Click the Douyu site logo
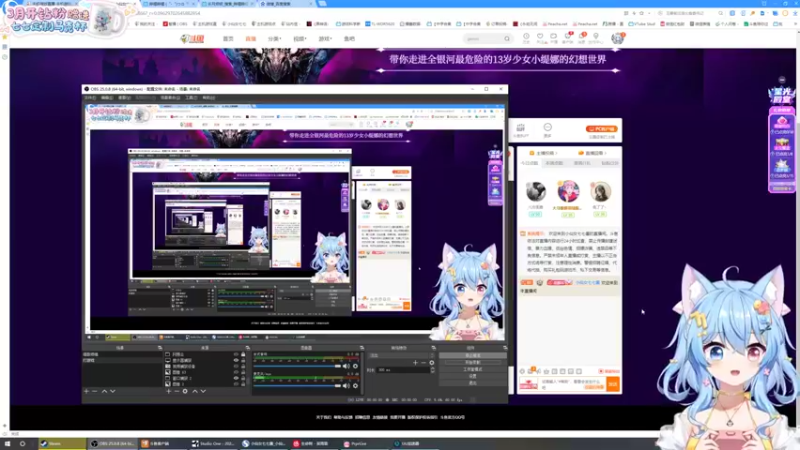 (x=192, y=39)
